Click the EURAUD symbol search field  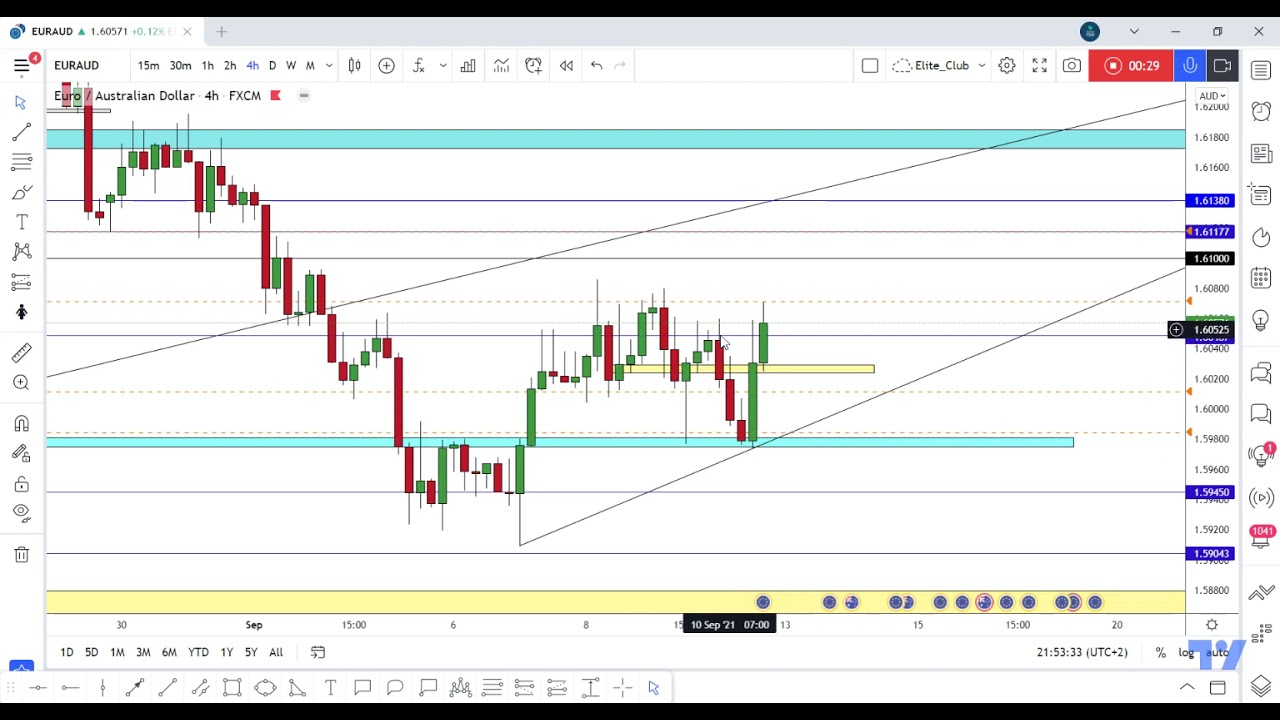coord(77,66)
